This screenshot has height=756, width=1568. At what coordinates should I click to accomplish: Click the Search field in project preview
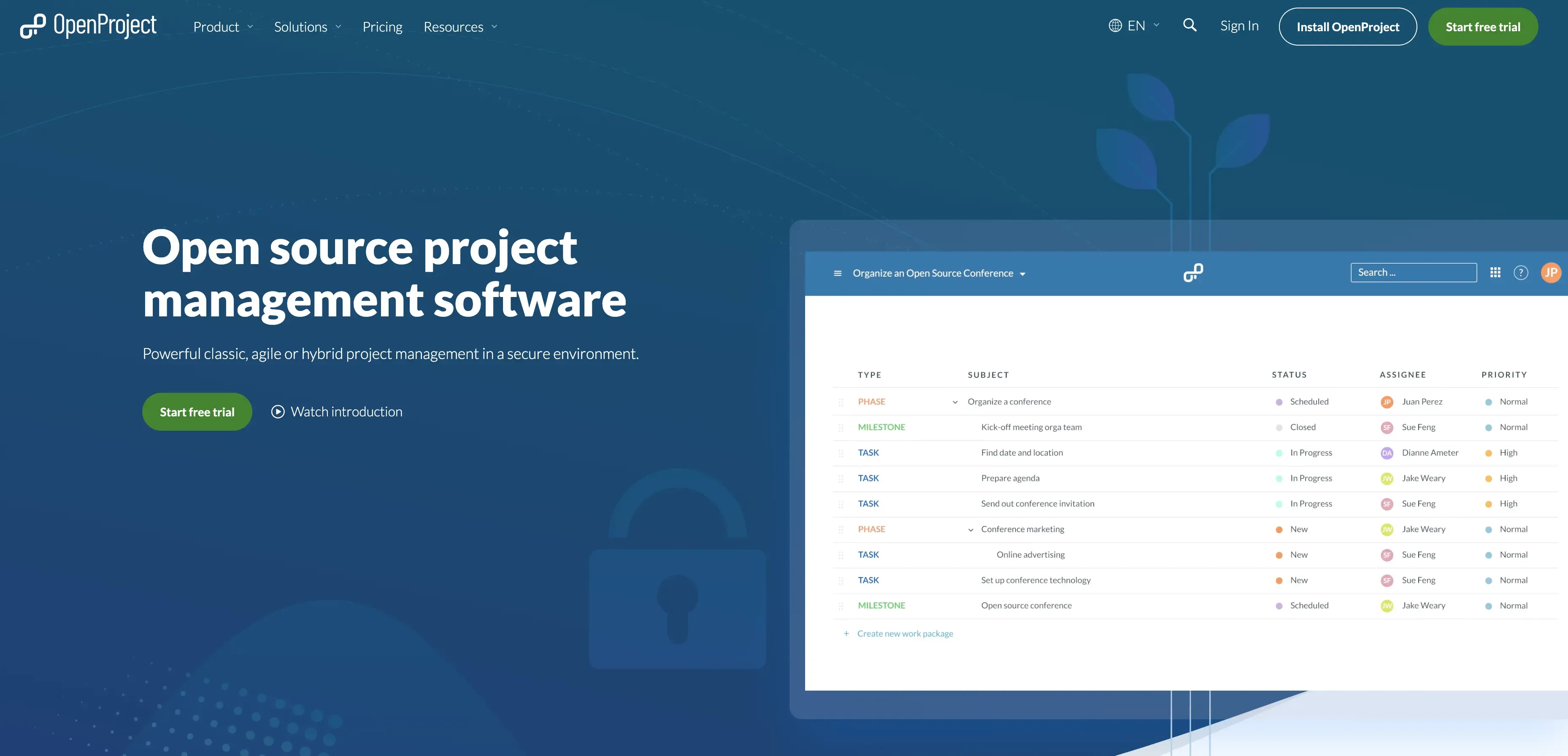pyautogui.click(x=1413, y=273)
